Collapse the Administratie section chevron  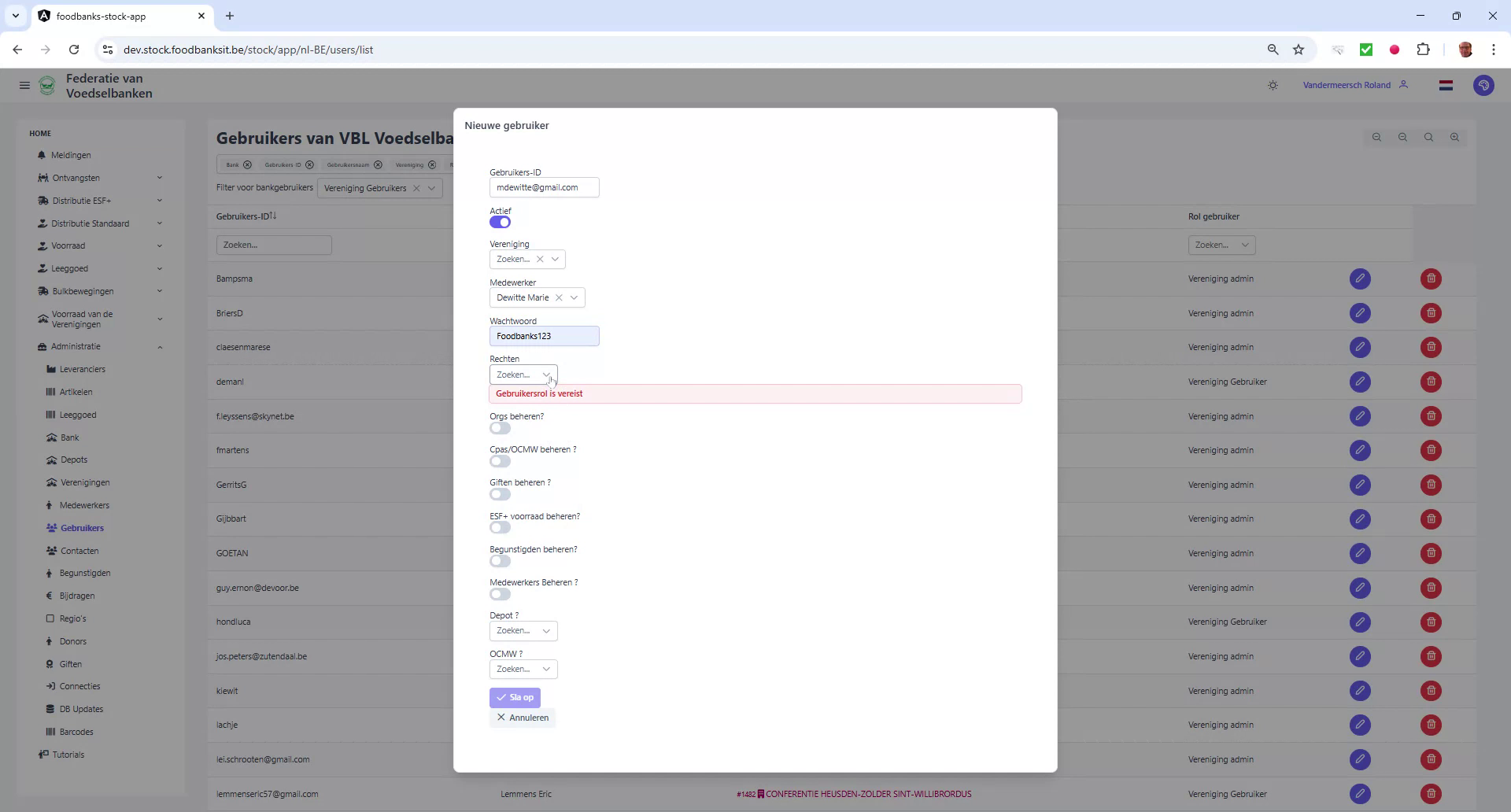pos(161,346)
